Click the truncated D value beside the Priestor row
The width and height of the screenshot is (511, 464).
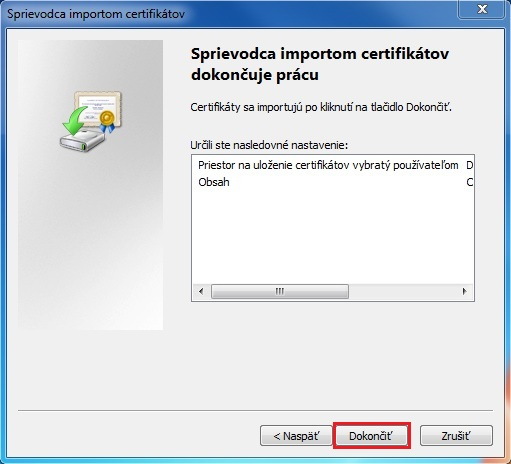click(470, 165)
